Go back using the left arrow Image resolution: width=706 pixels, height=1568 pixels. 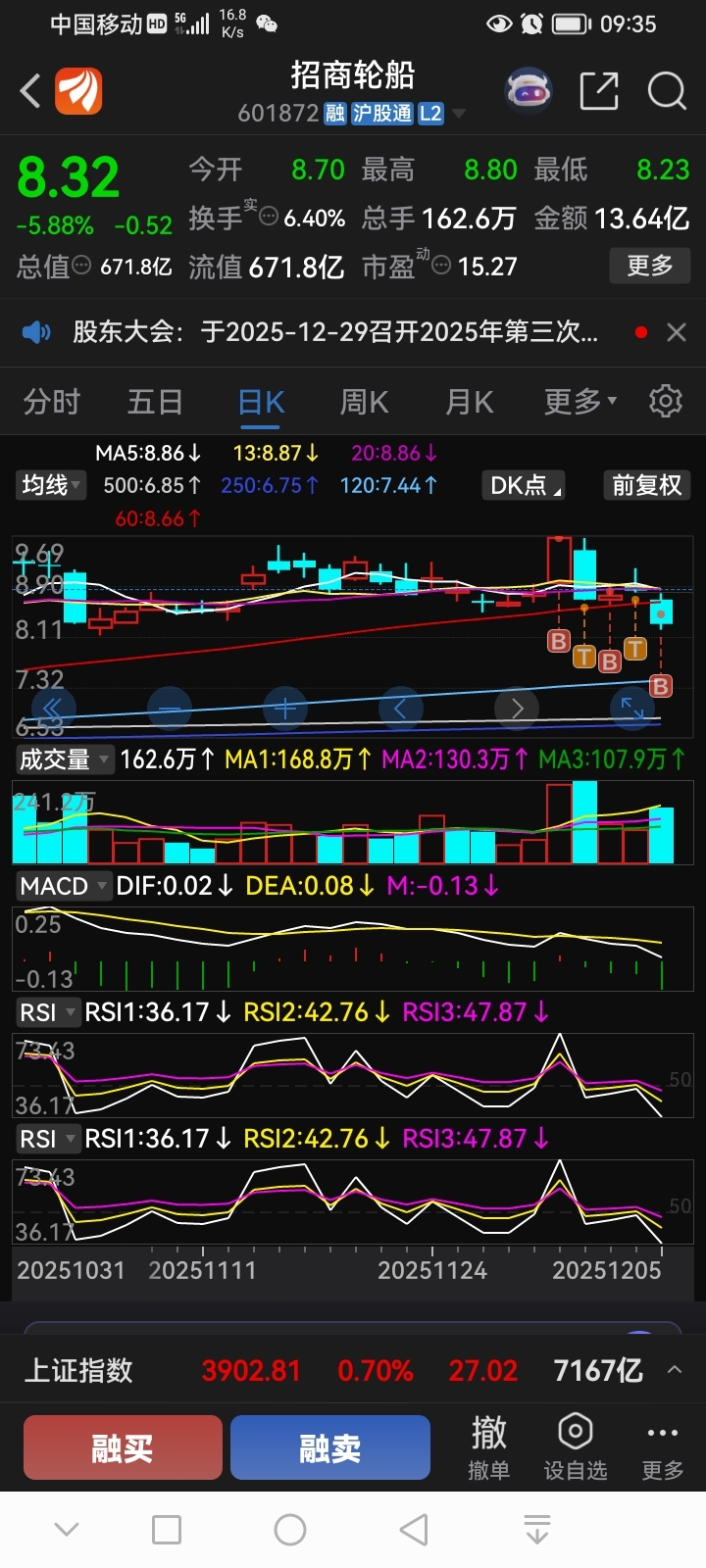[30, 91]
